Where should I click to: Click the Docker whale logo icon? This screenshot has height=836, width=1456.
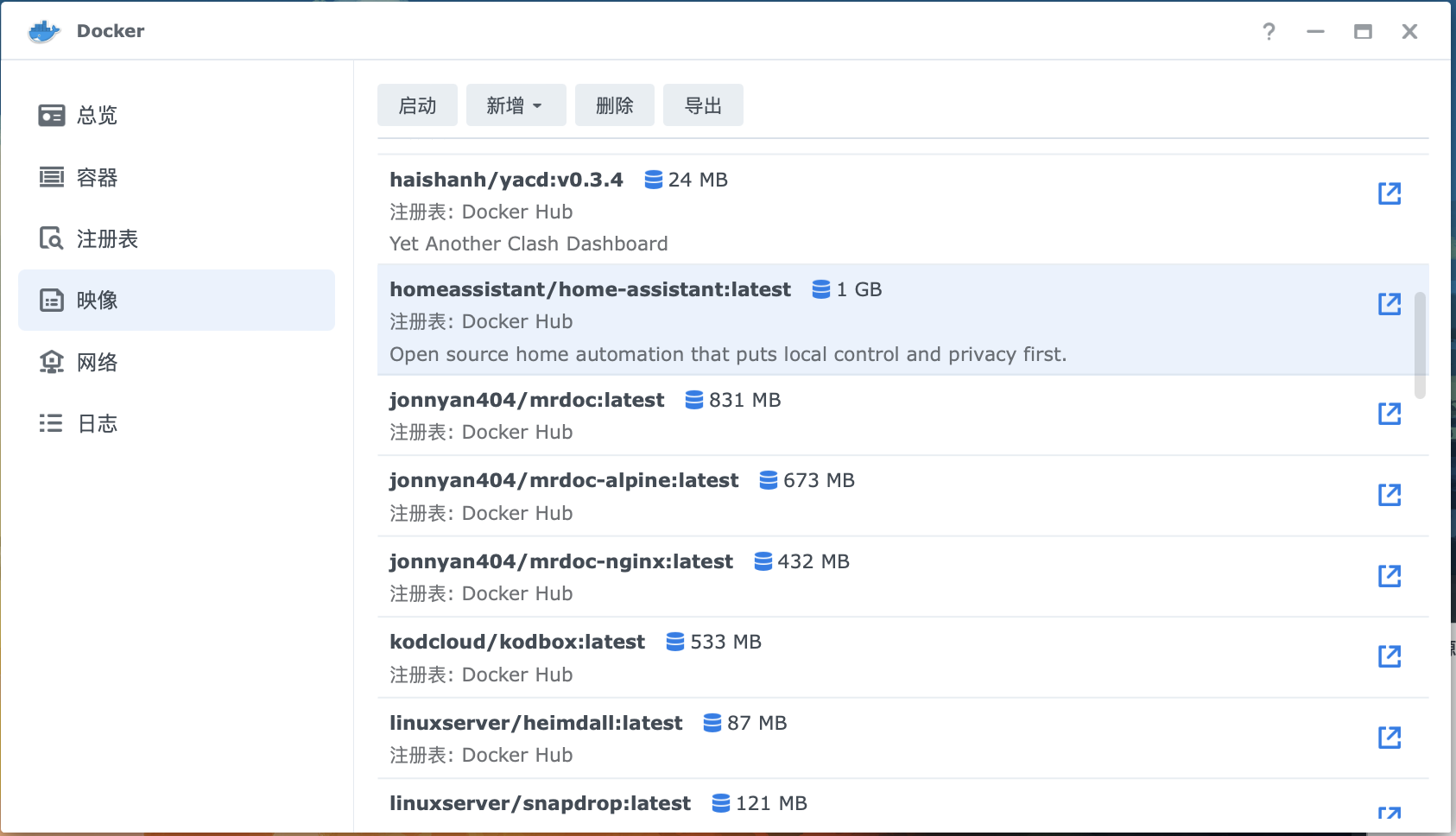coord(44,31)
